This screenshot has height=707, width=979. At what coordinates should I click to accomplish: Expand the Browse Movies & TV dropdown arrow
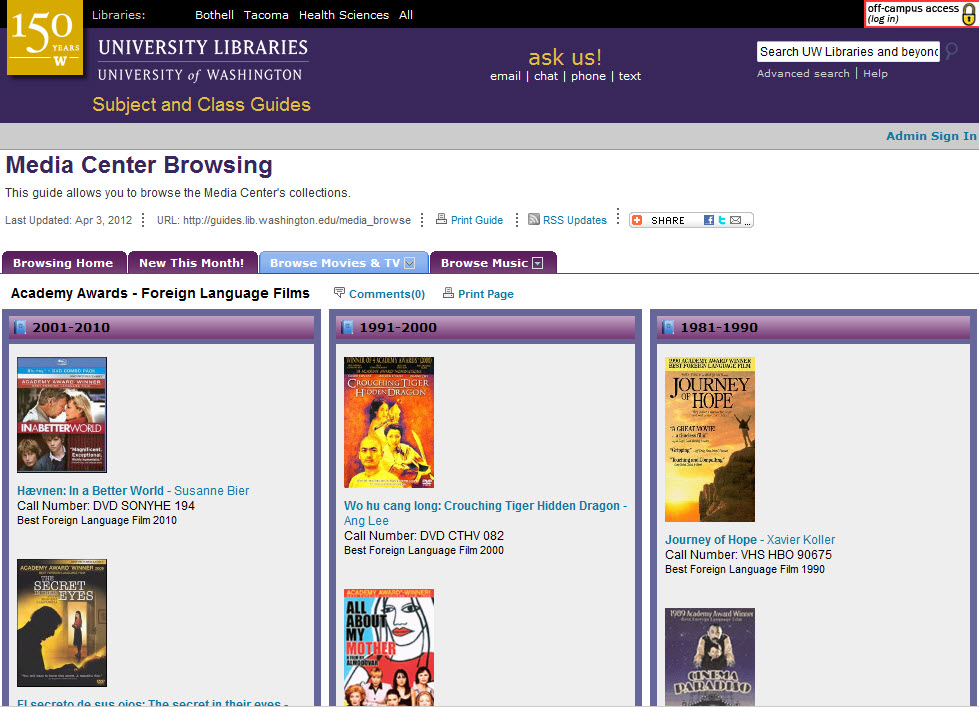pos(409,263)
